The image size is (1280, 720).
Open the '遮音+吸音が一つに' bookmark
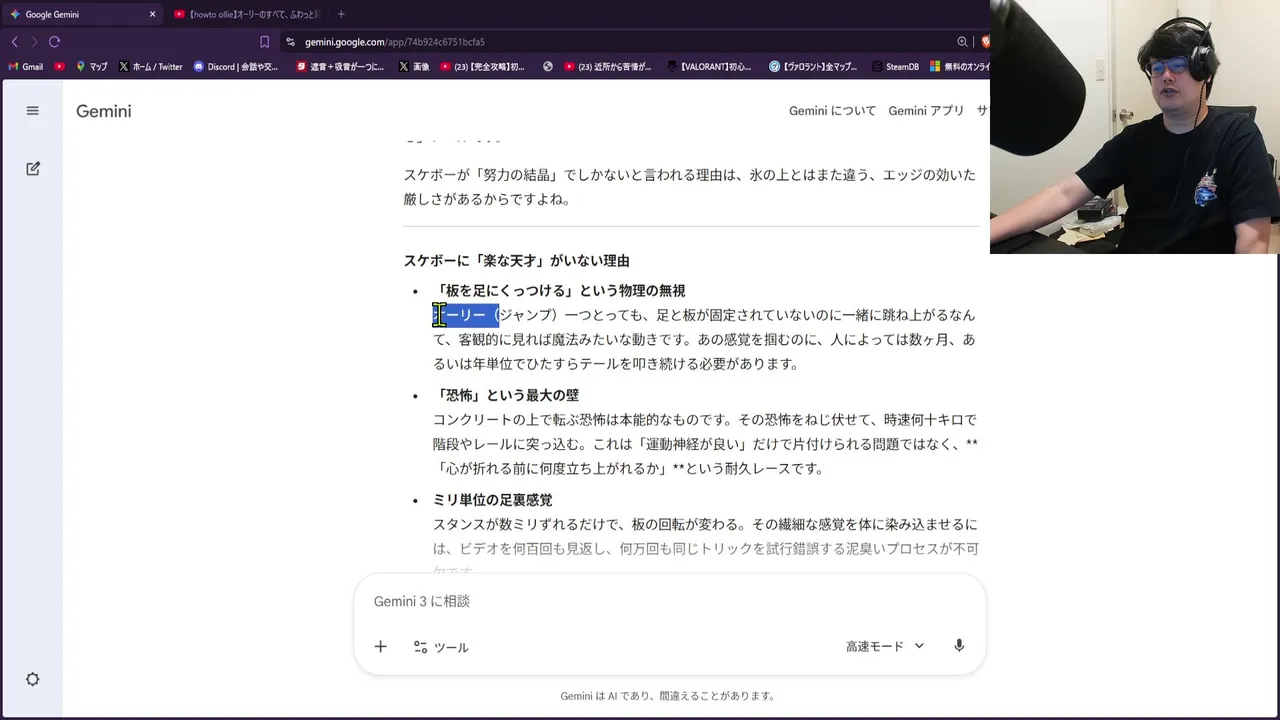pyautogui.click(x=340, y=67)
